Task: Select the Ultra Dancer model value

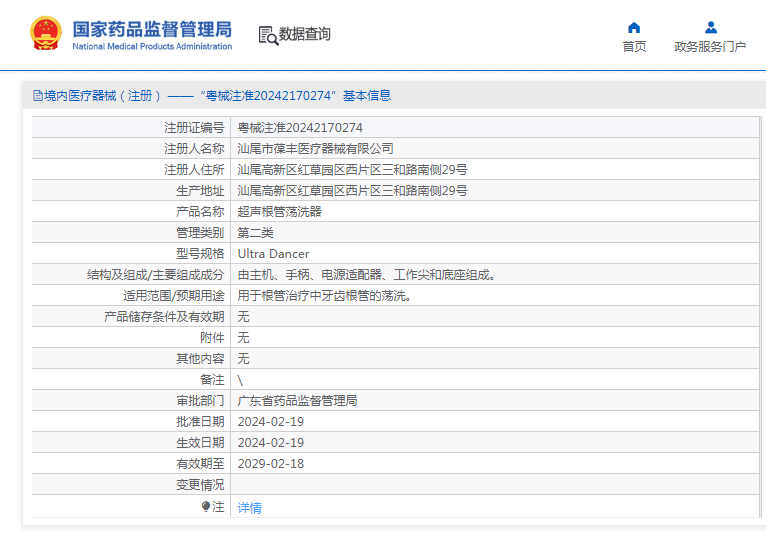Action: click(273, 254)
